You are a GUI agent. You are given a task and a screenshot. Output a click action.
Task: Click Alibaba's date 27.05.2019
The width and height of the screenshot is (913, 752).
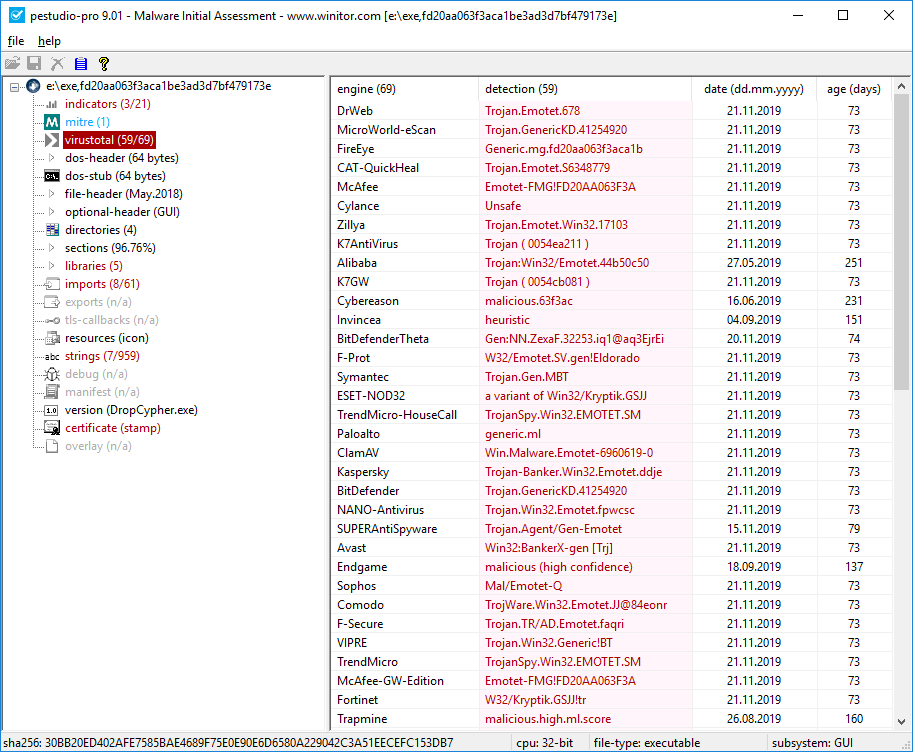pyautogui.click(x=754, y=263)
